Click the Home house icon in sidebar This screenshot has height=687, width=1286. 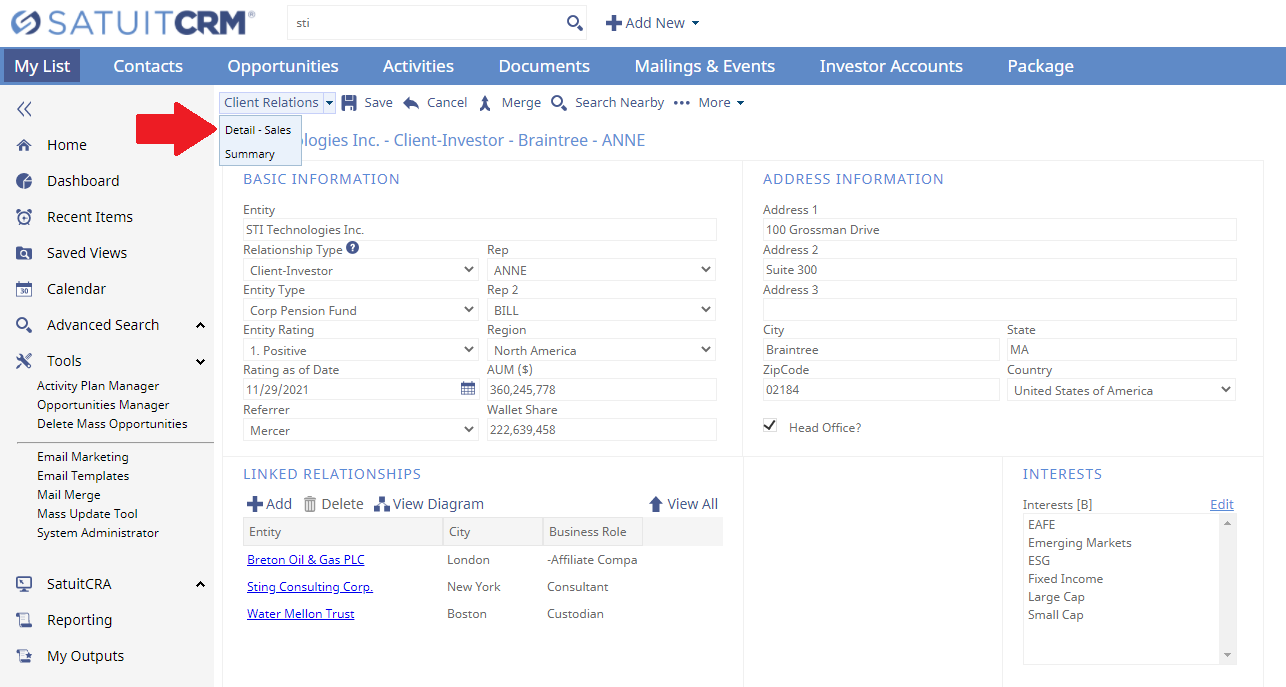pyautogui.click(x=24, y=145)
